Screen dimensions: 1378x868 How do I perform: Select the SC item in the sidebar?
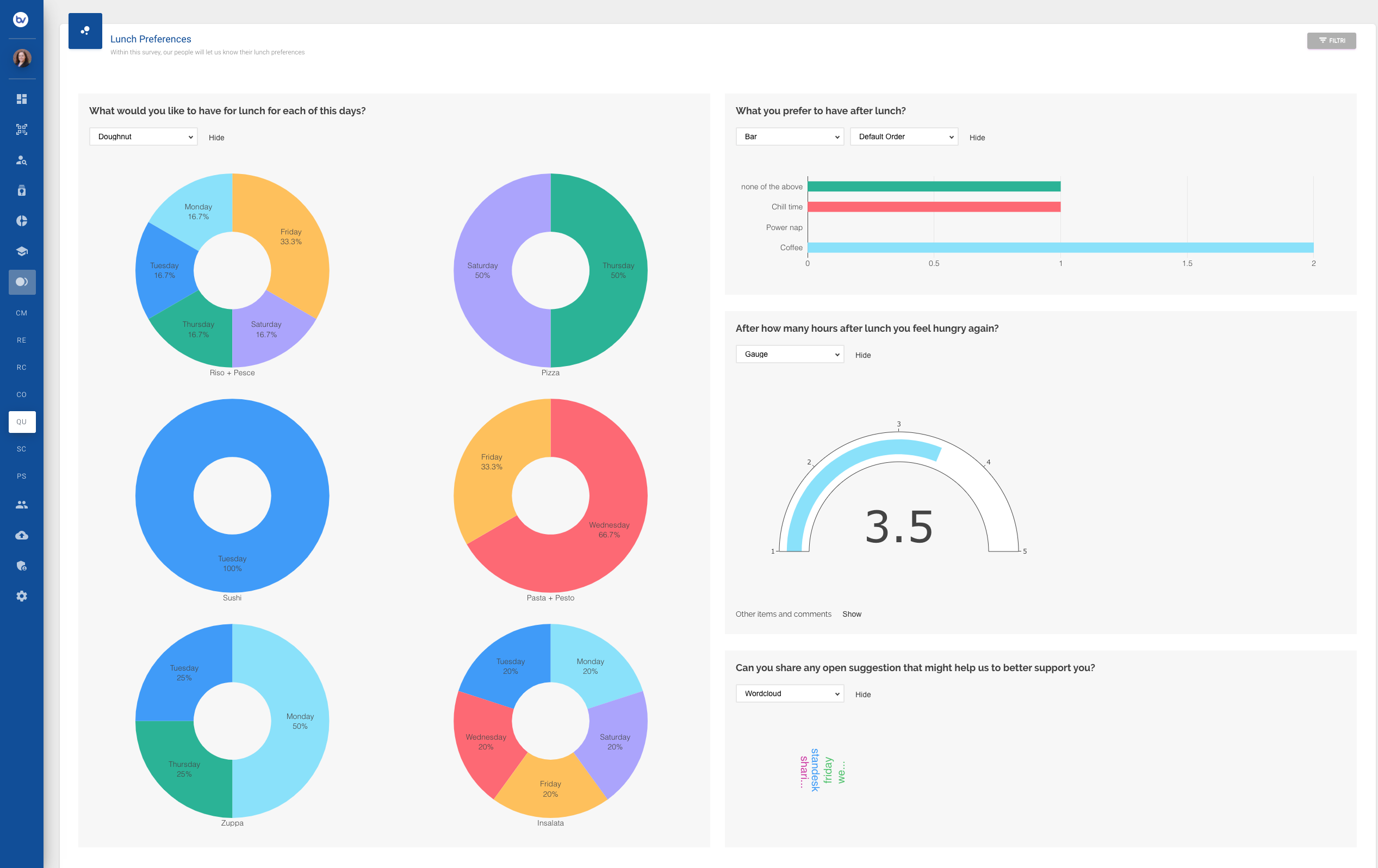tap(22, 449)
